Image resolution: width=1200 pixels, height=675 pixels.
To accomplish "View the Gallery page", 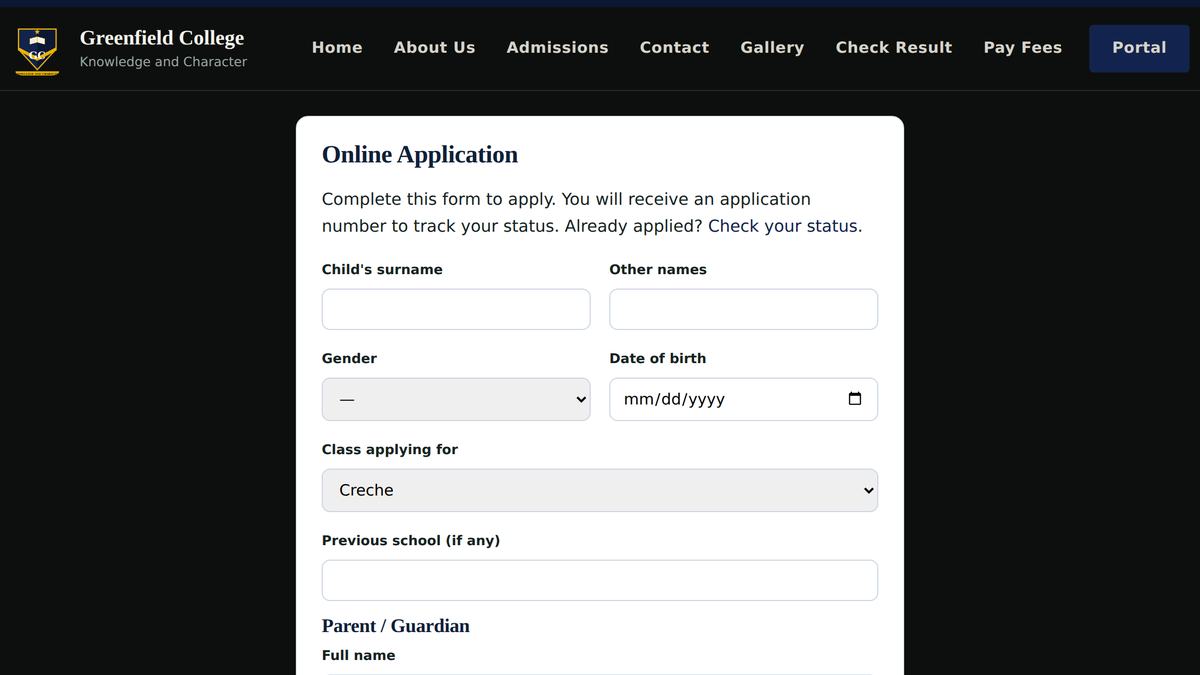I will pos(772,47).
